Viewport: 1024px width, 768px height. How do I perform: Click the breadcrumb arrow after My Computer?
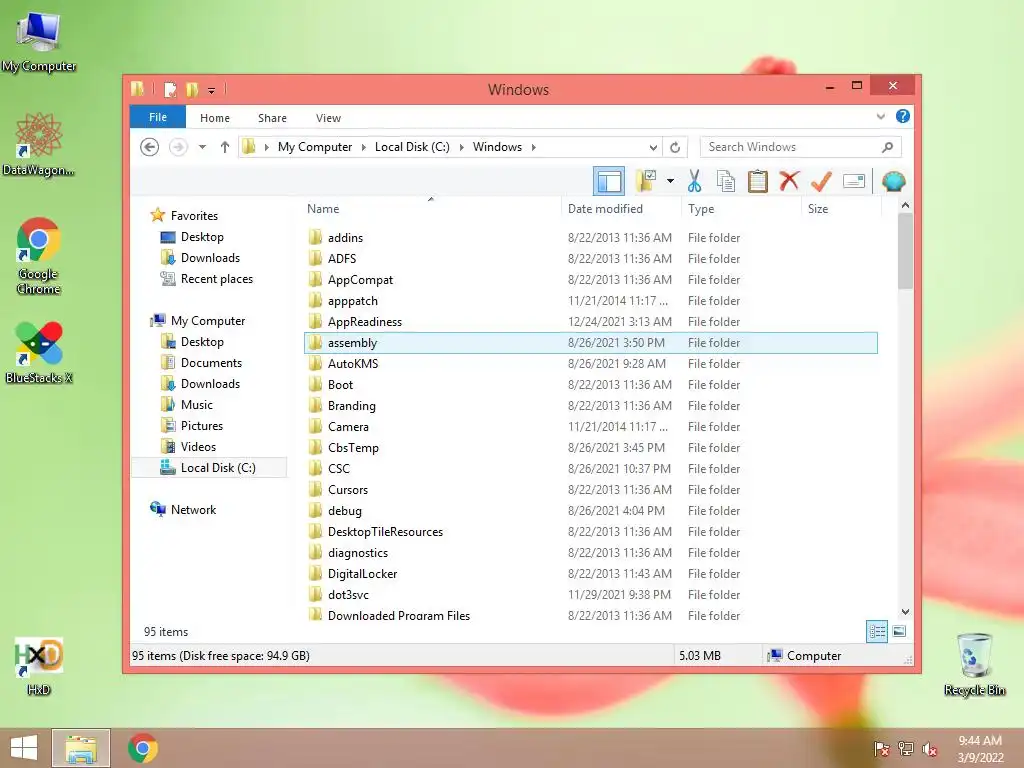tap(364, 147)
